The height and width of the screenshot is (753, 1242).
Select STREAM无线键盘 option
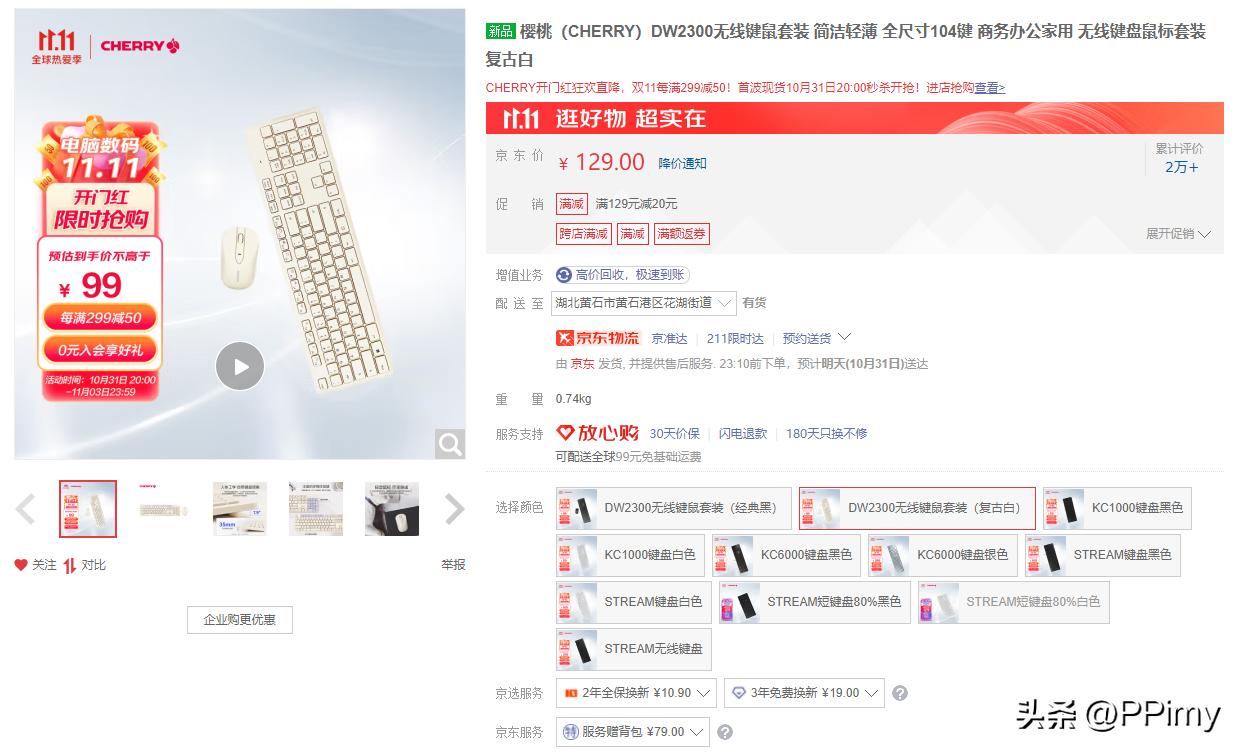click(634, 649)
